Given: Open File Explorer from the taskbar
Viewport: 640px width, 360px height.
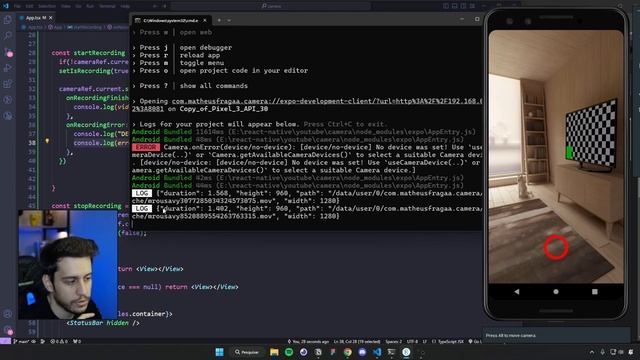Looking at the screenshot, I should [x=274, y=352].
